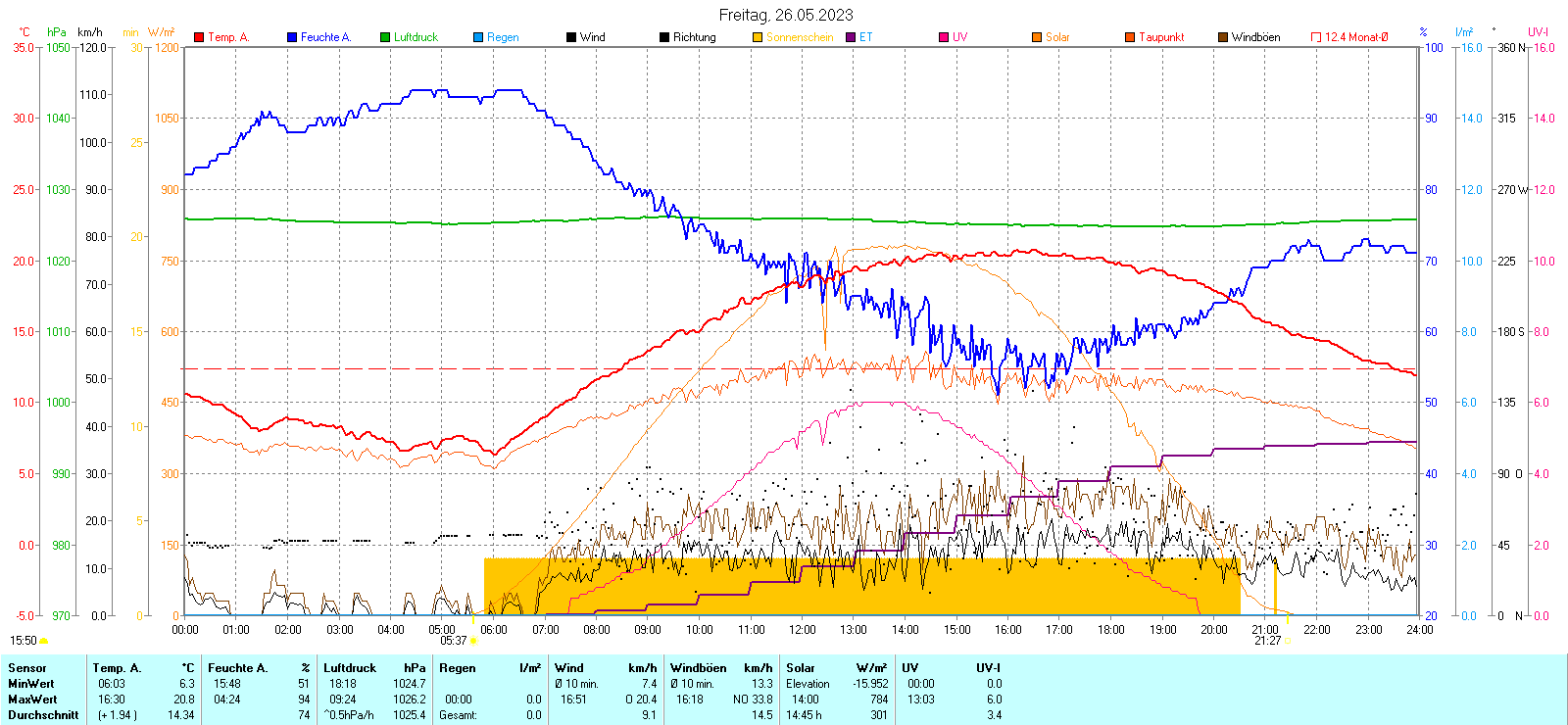The height and width of the screenshot is (725, 1568).
Task: Click the Windböen column header in table
Action: [699, 668]
